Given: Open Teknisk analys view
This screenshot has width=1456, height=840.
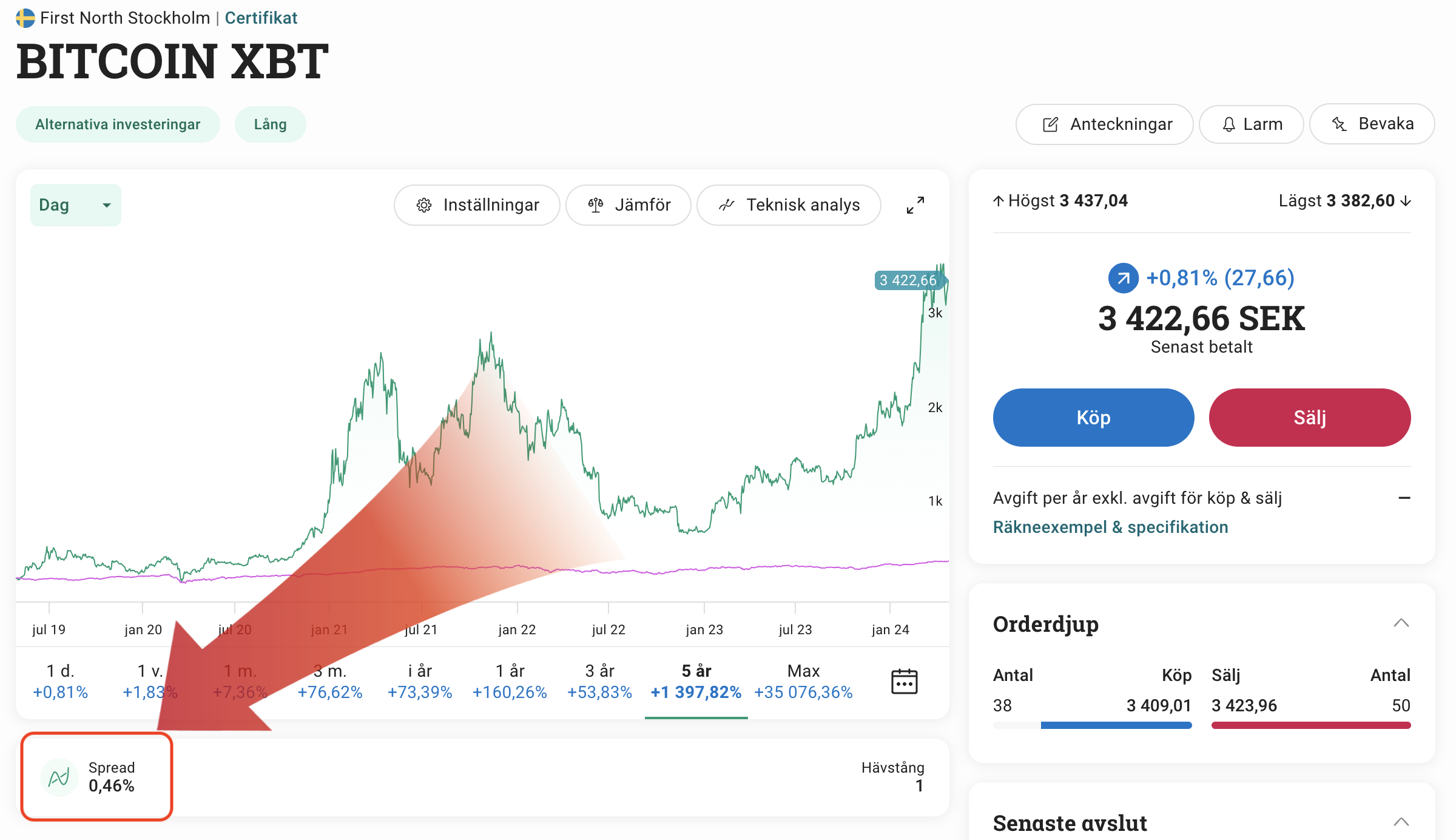Looking at the screenshot, I should (789, 205).
